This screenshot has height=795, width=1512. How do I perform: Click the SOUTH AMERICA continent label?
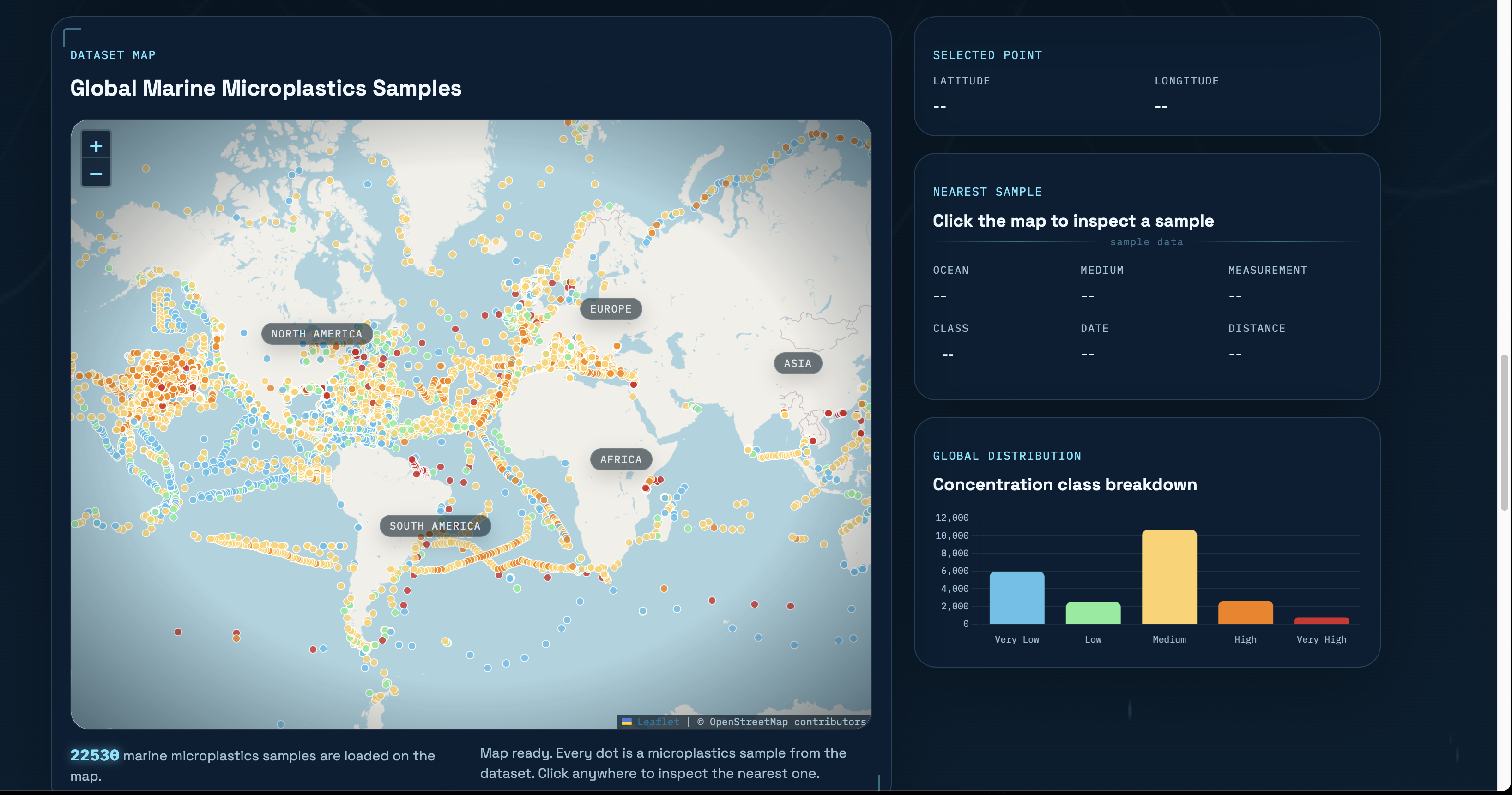[x=435, y=526]
